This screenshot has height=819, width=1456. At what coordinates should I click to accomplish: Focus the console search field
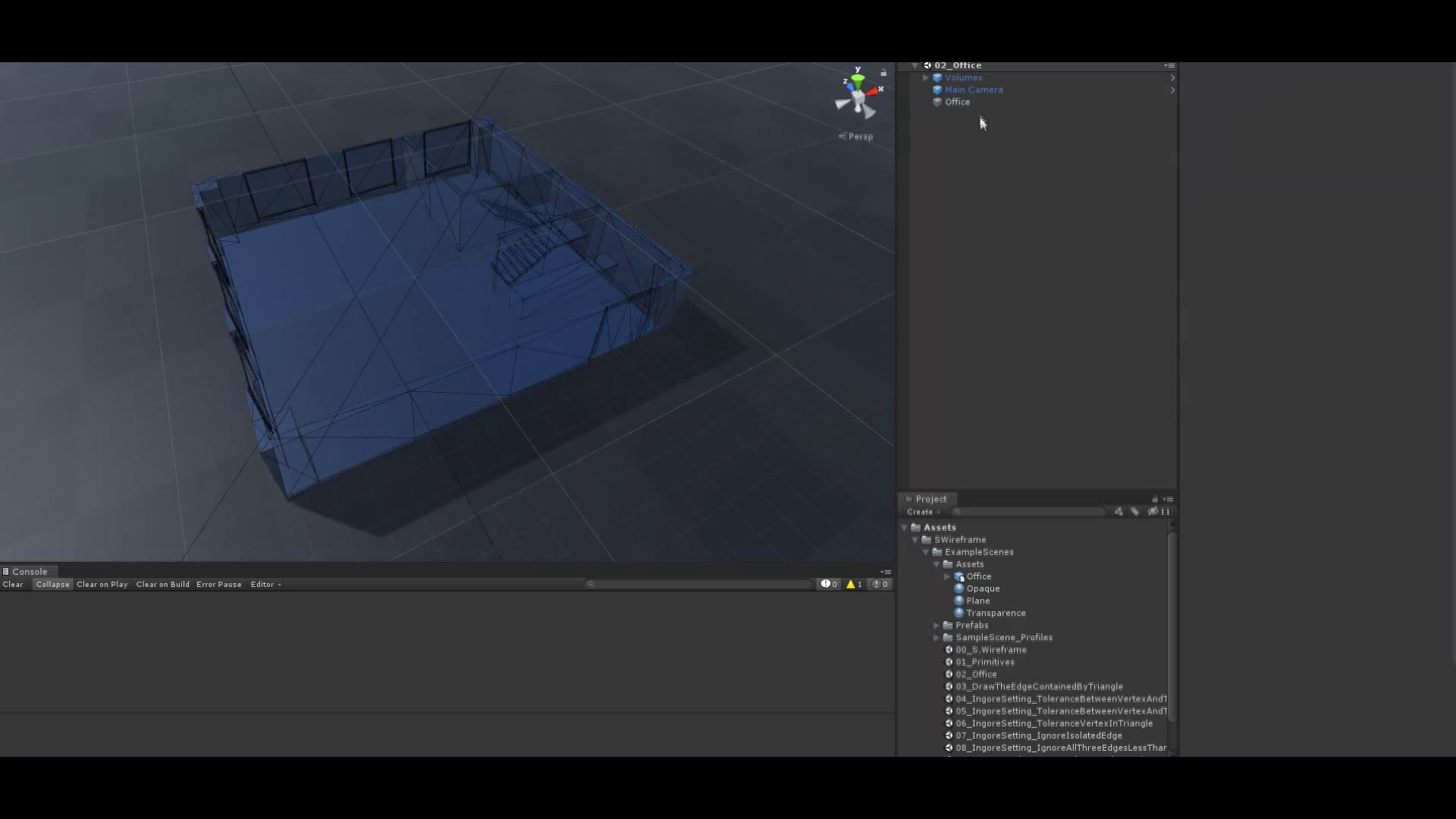click(x=698, y=584)
